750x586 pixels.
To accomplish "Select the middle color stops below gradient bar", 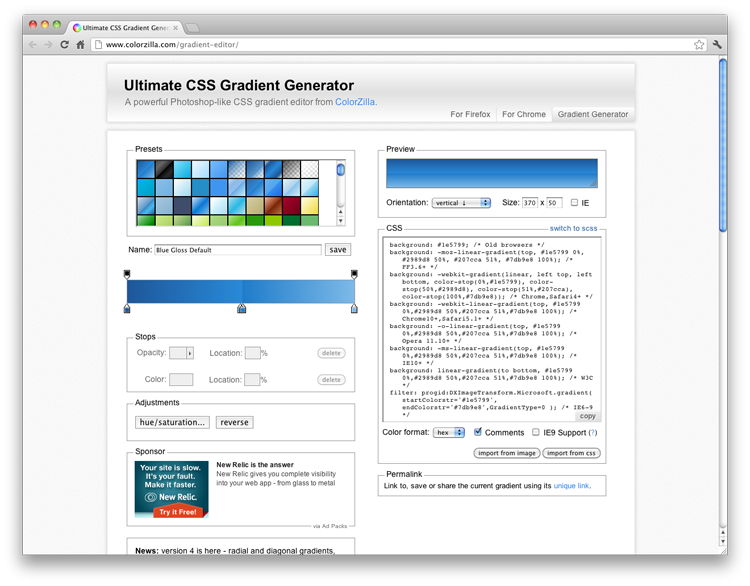I will [x=242, y=309].
